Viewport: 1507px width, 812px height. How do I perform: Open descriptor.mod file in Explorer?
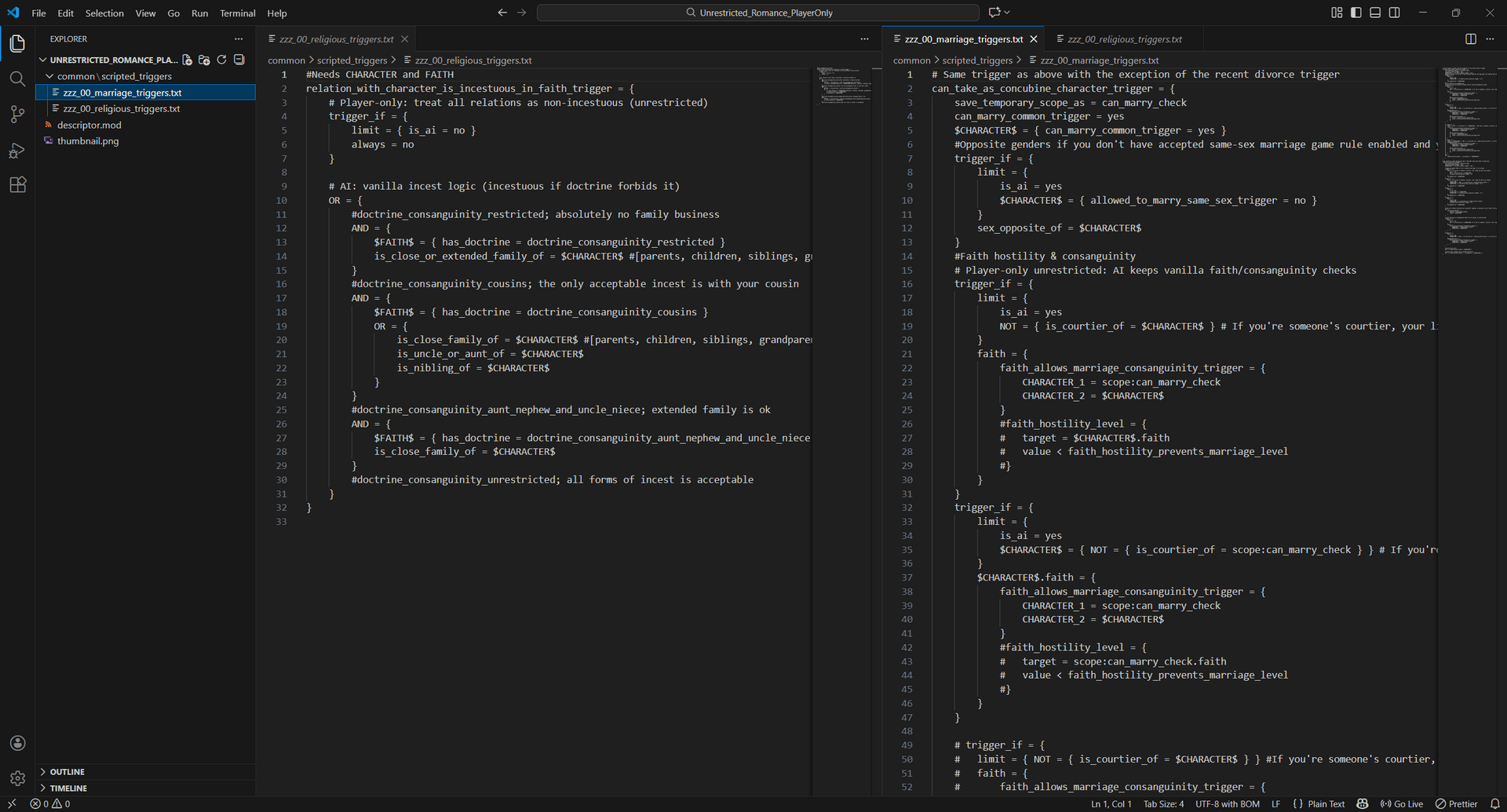[89, 125]
